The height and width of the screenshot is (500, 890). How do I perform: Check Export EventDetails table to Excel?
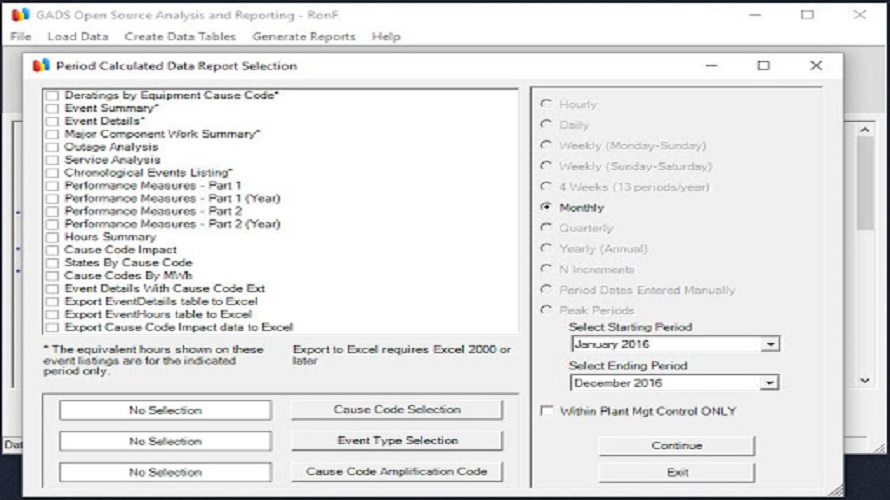[52, 302]
